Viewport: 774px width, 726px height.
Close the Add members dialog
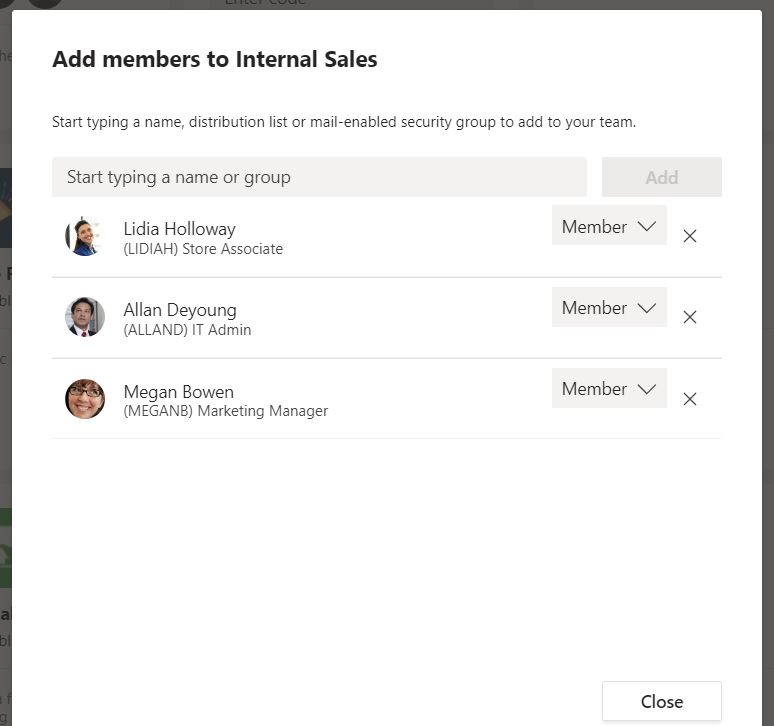[x=661, y=701]
